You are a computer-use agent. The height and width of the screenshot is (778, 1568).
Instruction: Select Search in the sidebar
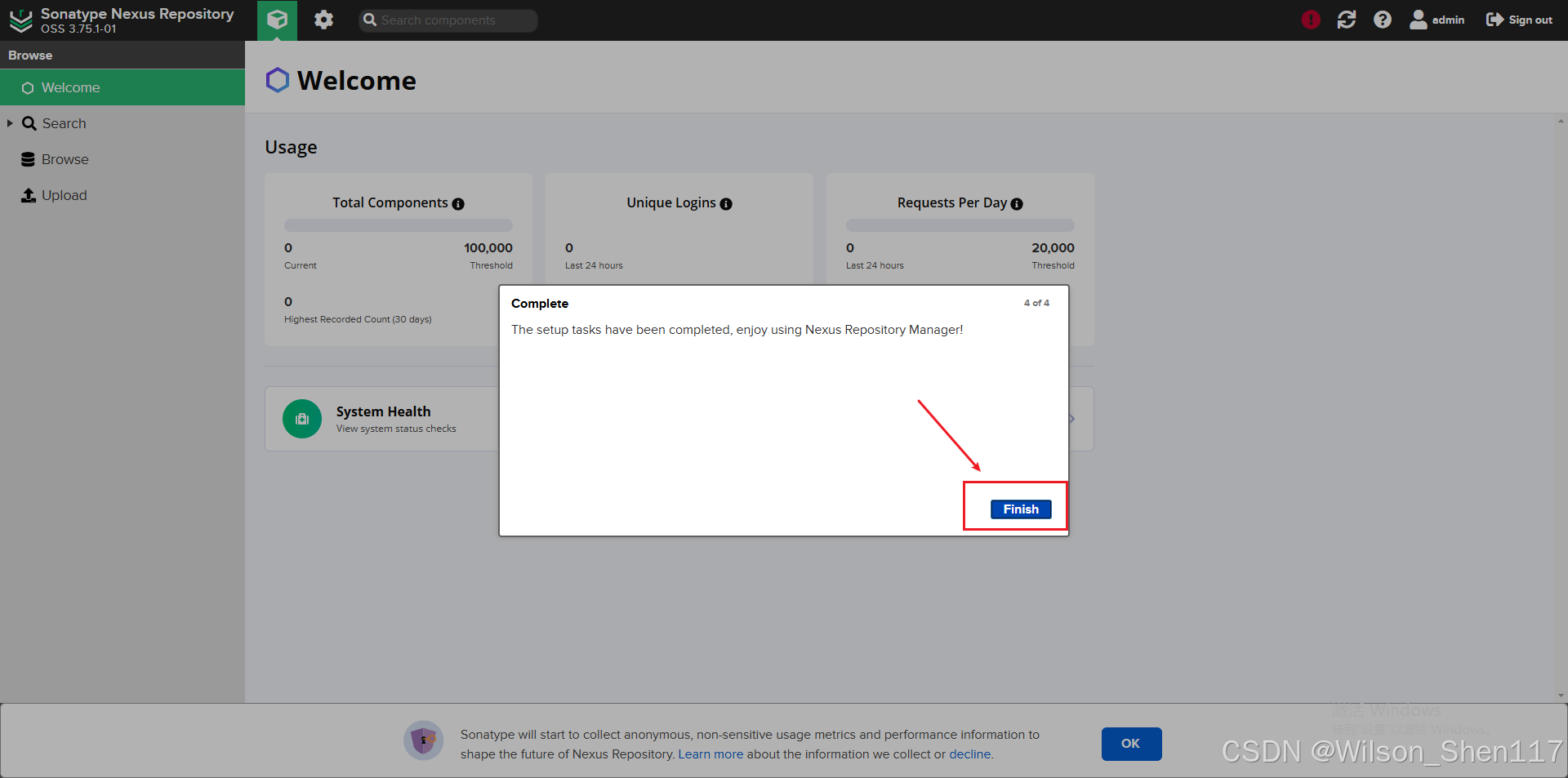tap(122, 123)
